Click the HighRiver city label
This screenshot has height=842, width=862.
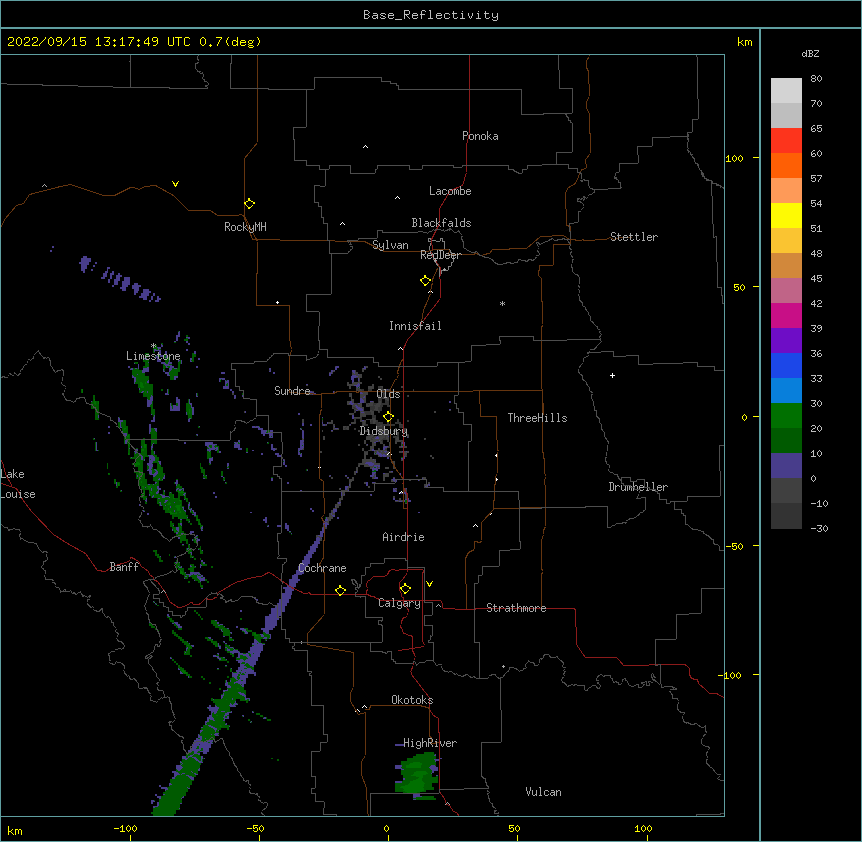430,743
